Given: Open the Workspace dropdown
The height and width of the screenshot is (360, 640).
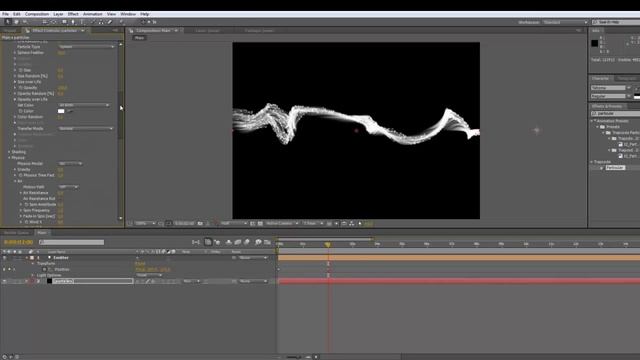Looking at the screenshot, I should coord(565,22).
